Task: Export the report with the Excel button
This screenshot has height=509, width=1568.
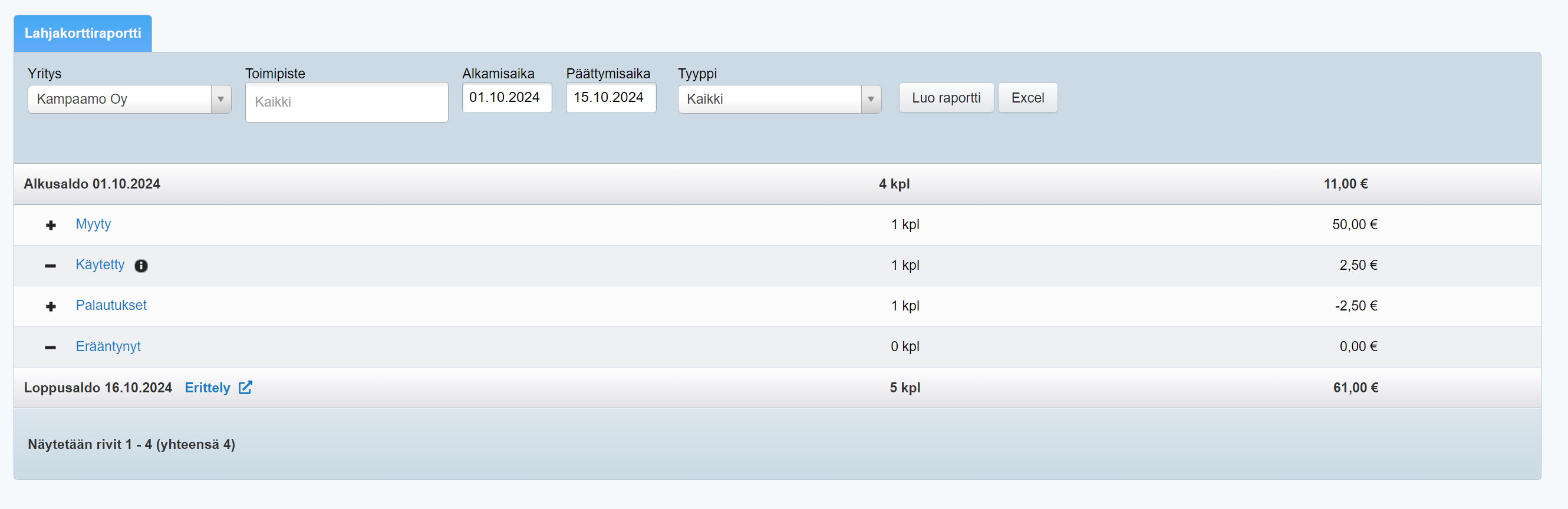Action: [1027, 98]
